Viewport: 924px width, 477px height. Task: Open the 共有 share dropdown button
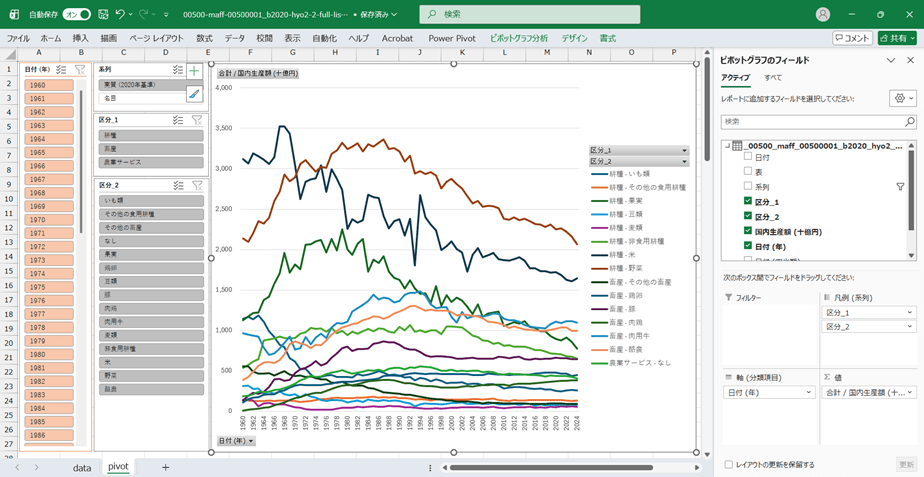pos(897,38)
